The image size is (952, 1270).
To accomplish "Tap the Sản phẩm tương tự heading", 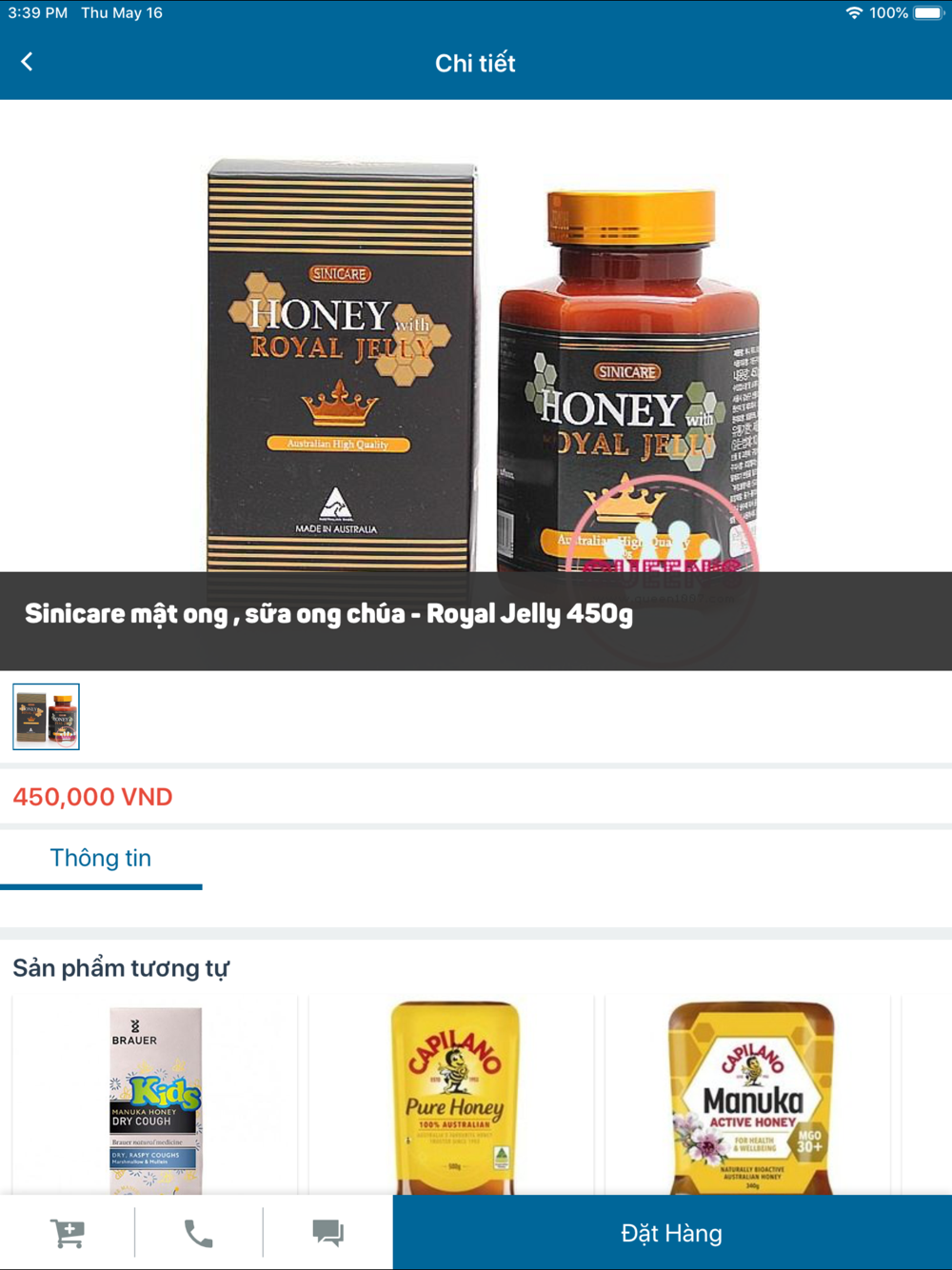I will tap(121, 968).
